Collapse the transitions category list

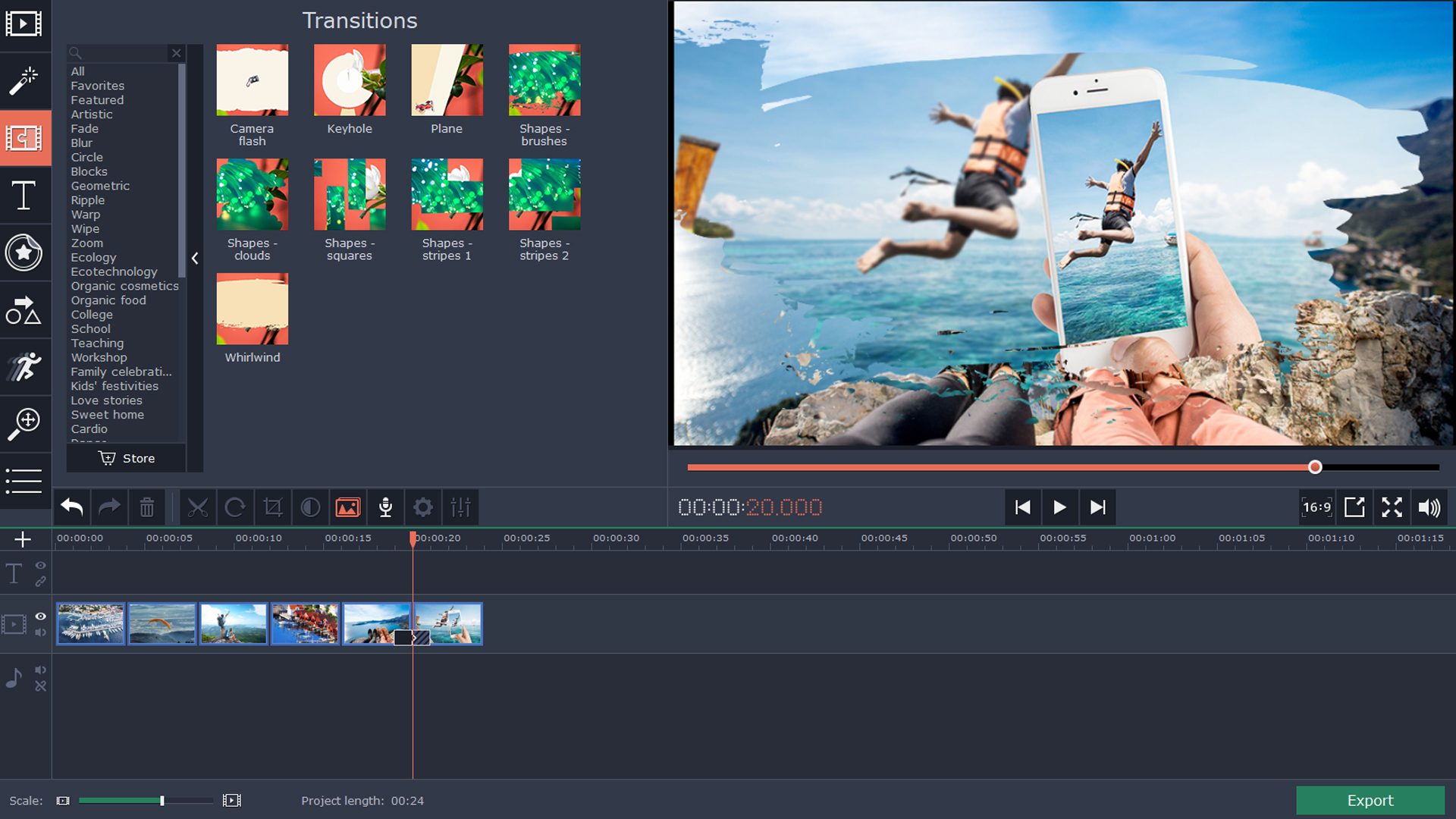pyautogui.click(x=195, y=259)
